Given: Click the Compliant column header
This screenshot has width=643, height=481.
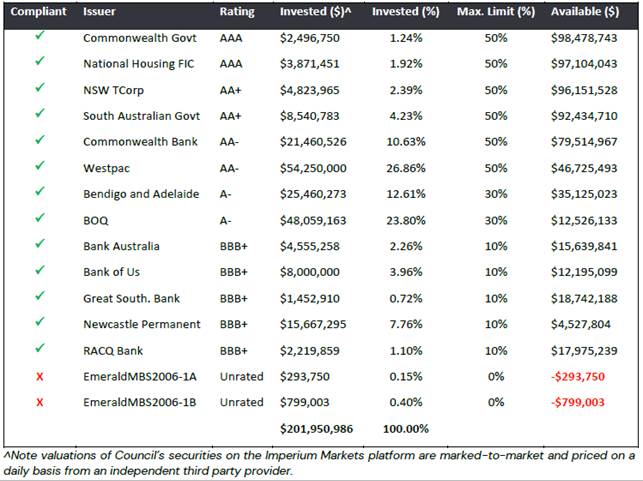Looking at the screenshot, I should click(38, 11).
